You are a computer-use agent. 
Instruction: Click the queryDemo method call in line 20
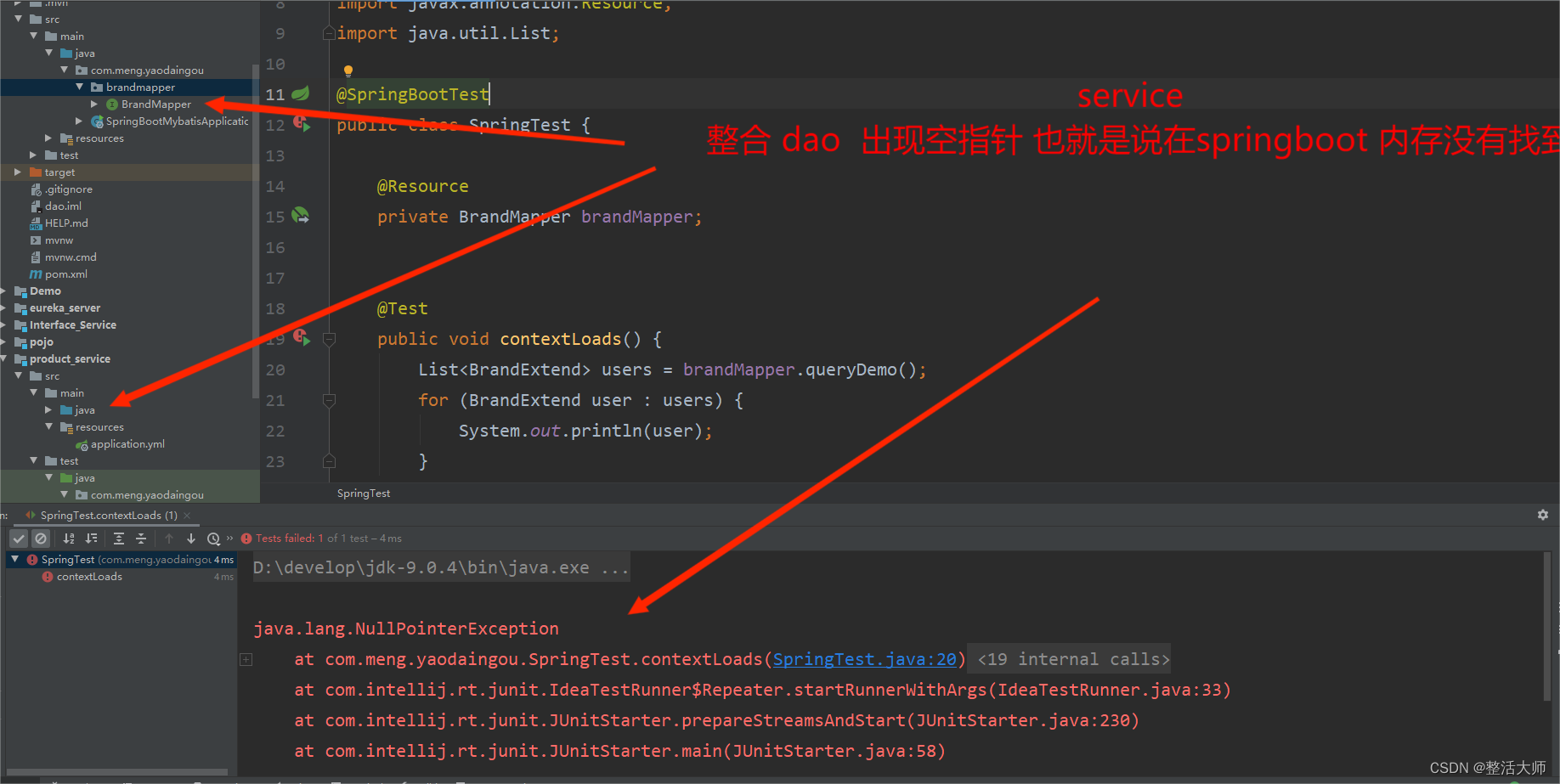(x=851, y=369)
